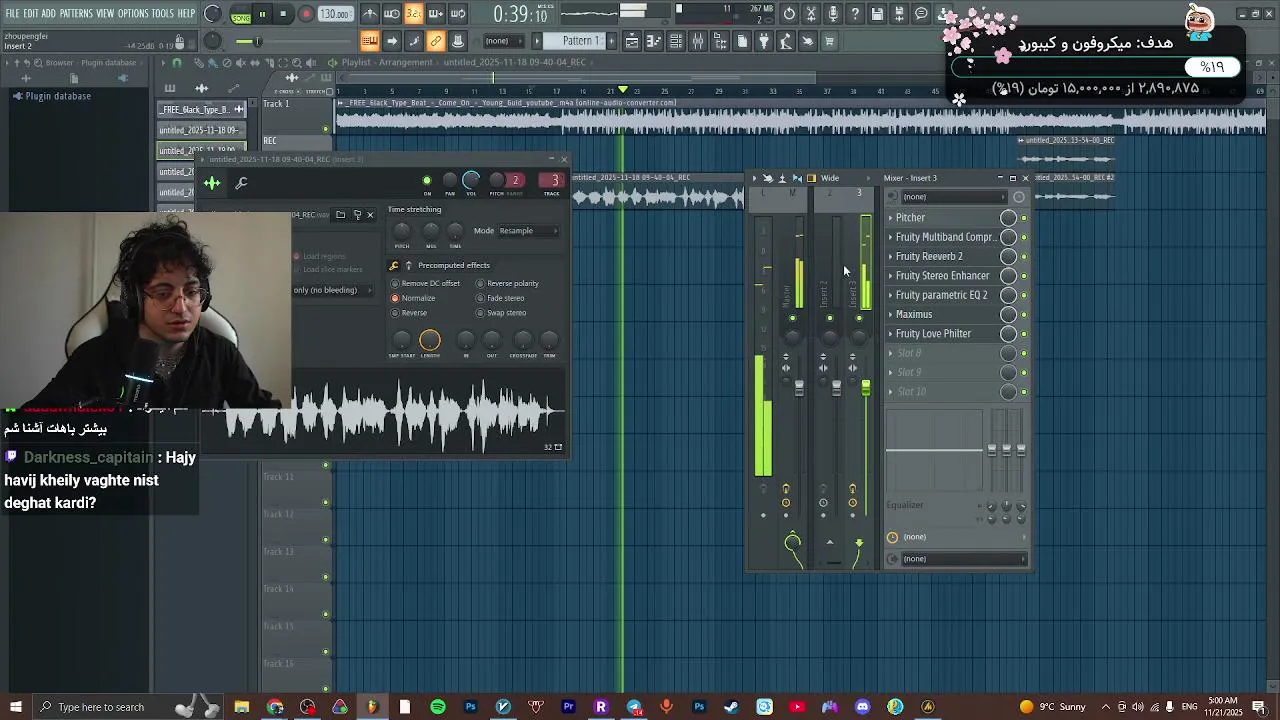
Task: Toggle the Normalize option
Action: 413,298
